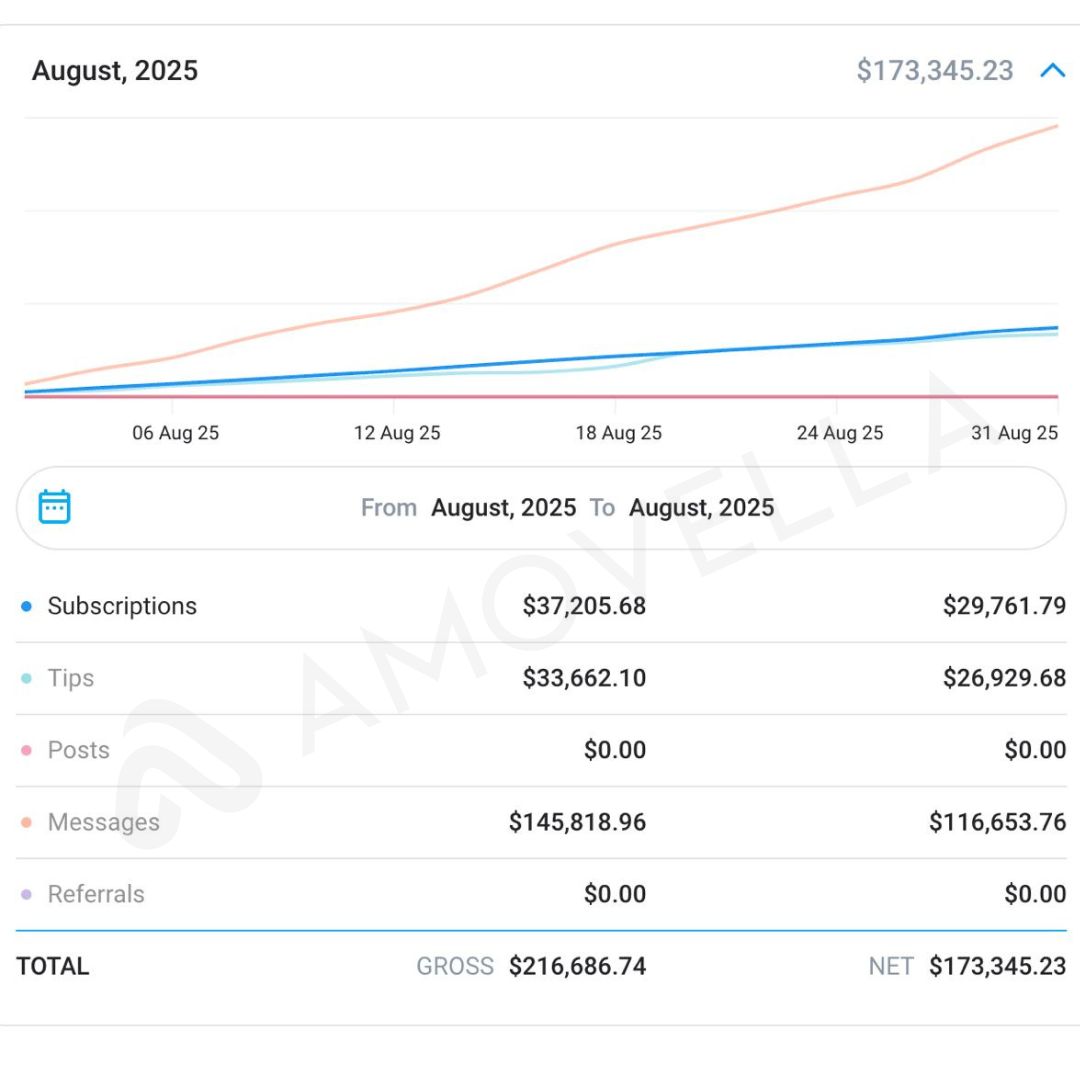Open the From August, 2025 date picker

(503, 508)
